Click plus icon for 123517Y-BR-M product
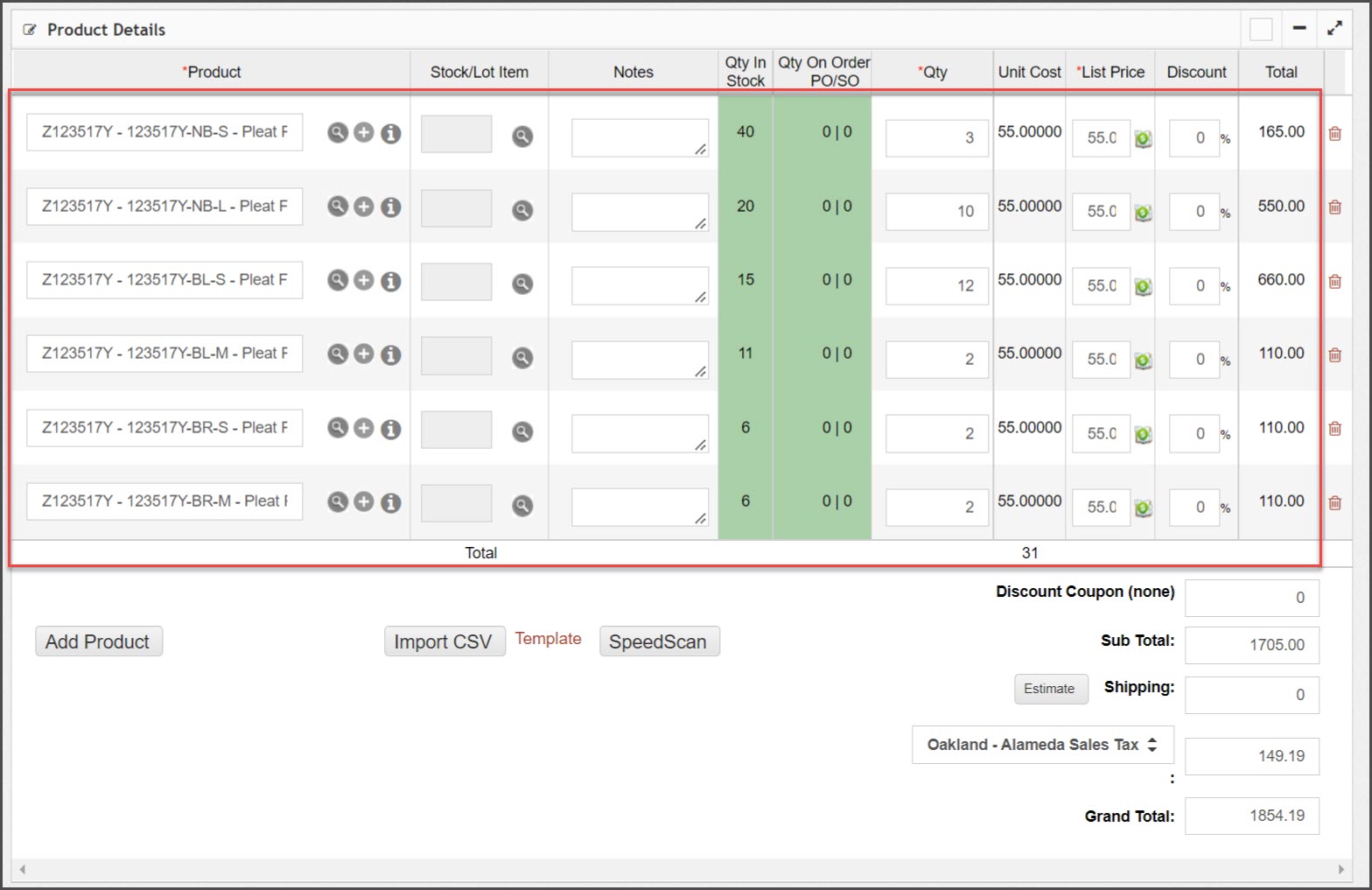1372x890 pixels. 364,501
